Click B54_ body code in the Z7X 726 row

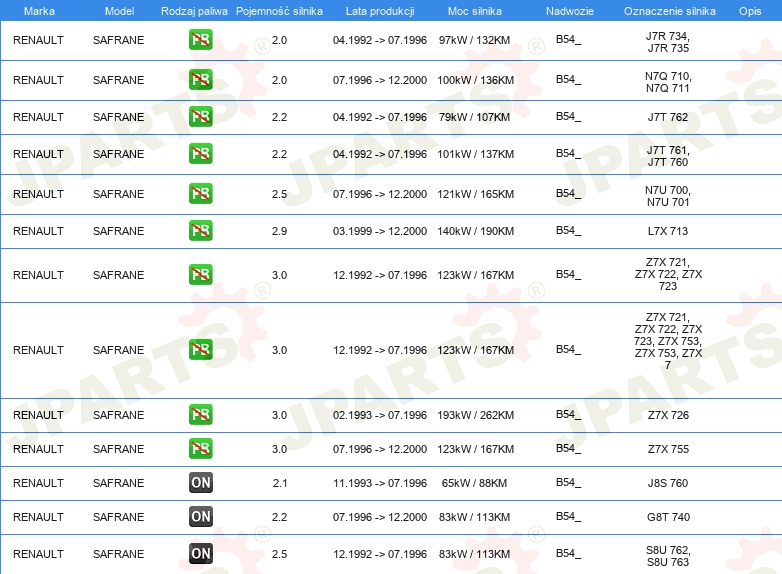[569, 414]
